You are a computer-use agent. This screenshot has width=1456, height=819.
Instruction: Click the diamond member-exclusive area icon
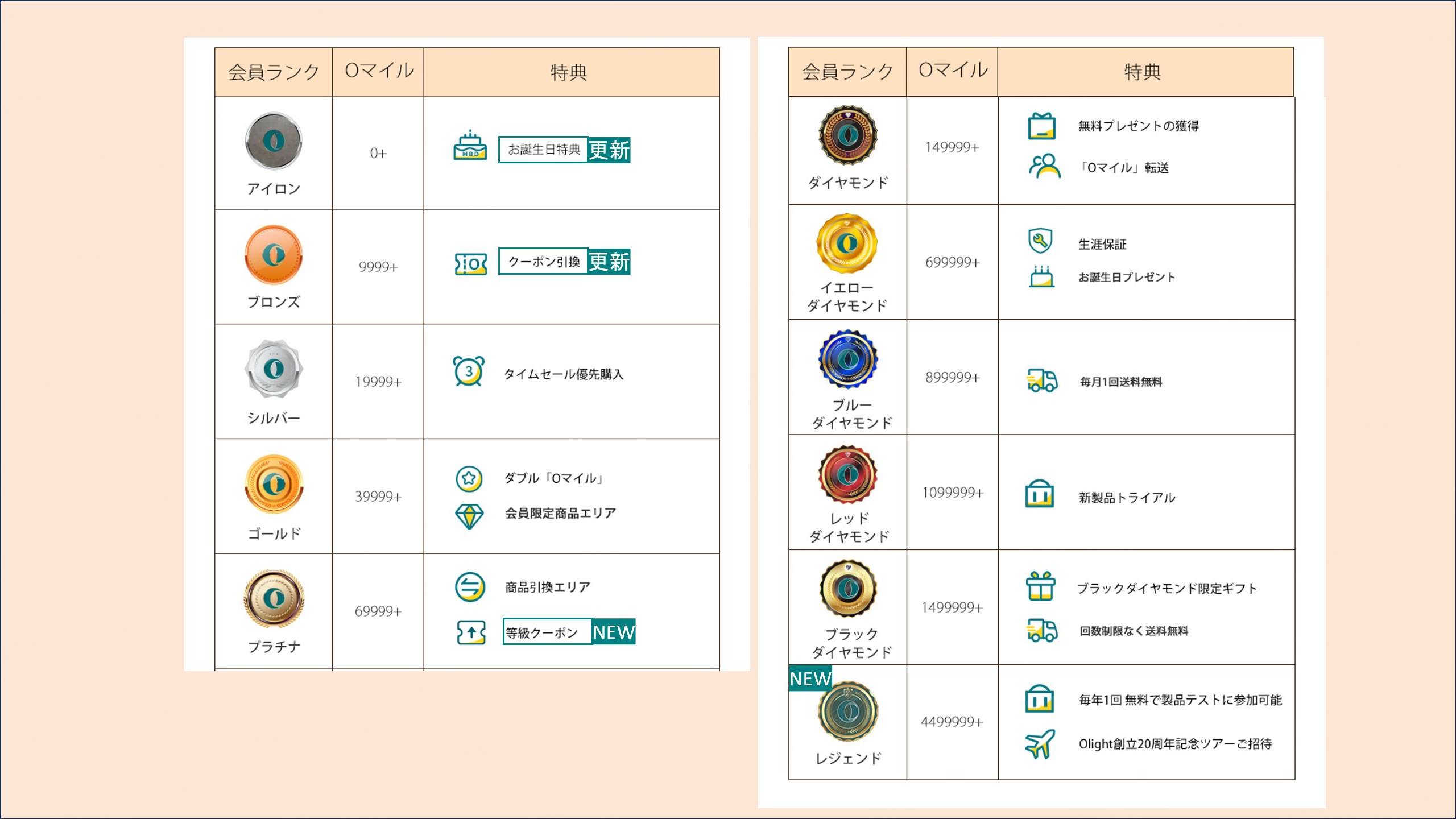coord(469,516)
